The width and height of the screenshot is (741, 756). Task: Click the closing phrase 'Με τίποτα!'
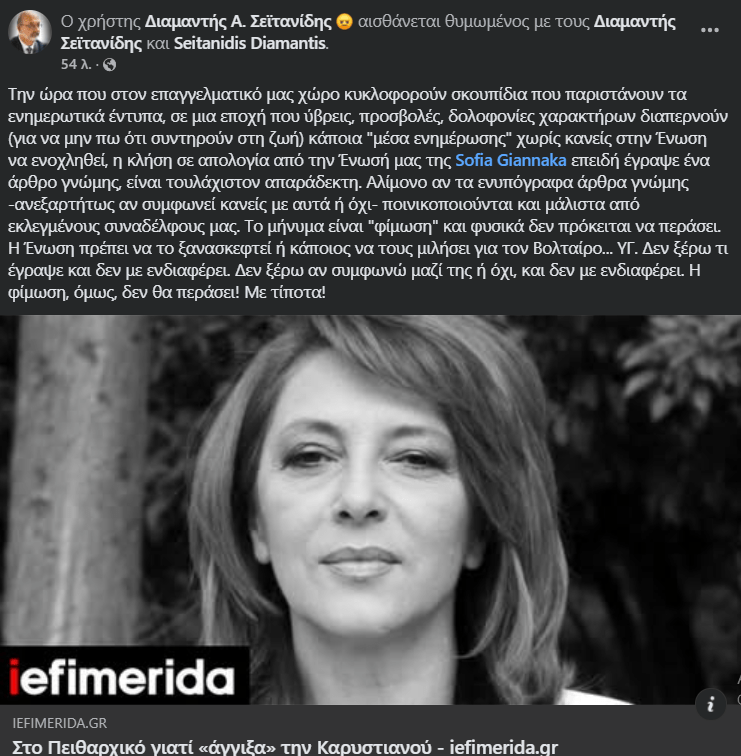[x=285, y=292]
